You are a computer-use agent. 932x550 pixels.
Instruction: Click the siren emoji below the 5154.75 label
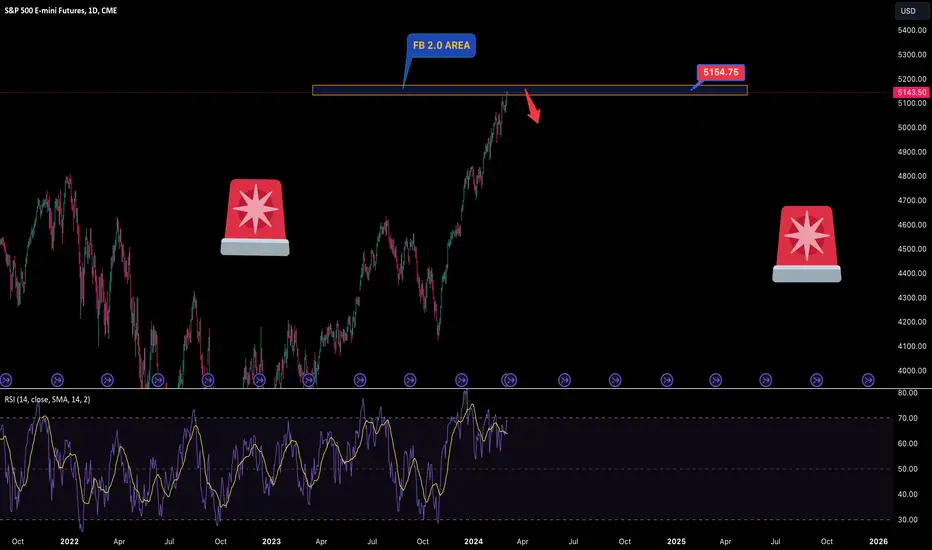807,244
